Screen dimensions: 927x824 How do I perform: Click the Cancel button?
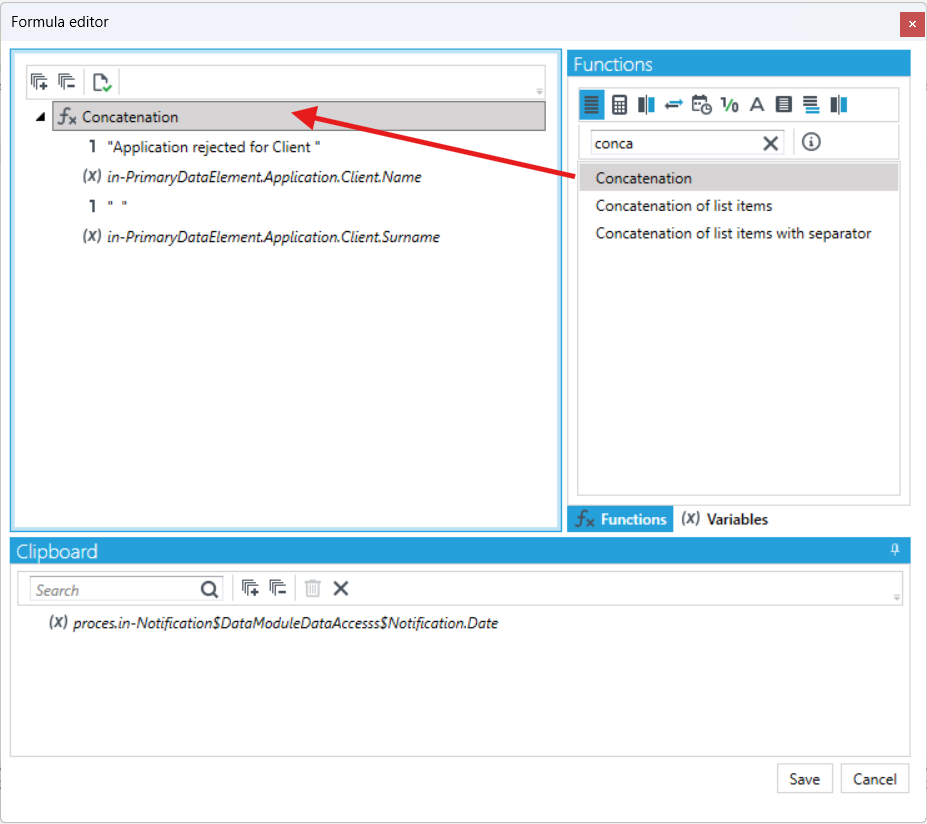(874, 779)
